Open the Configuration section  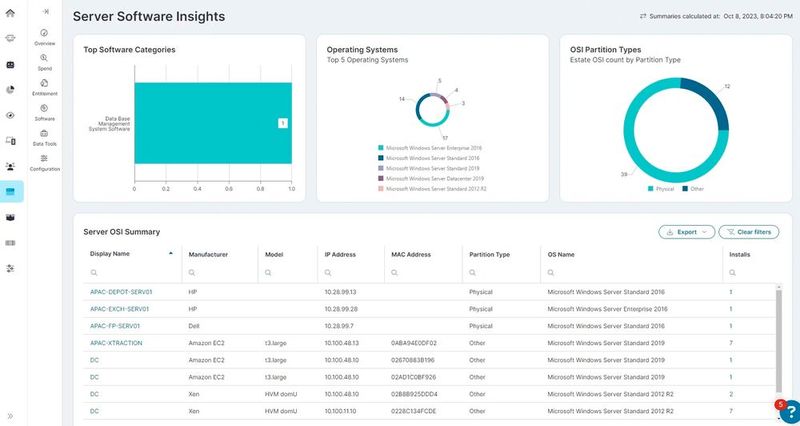pos(44,163)
